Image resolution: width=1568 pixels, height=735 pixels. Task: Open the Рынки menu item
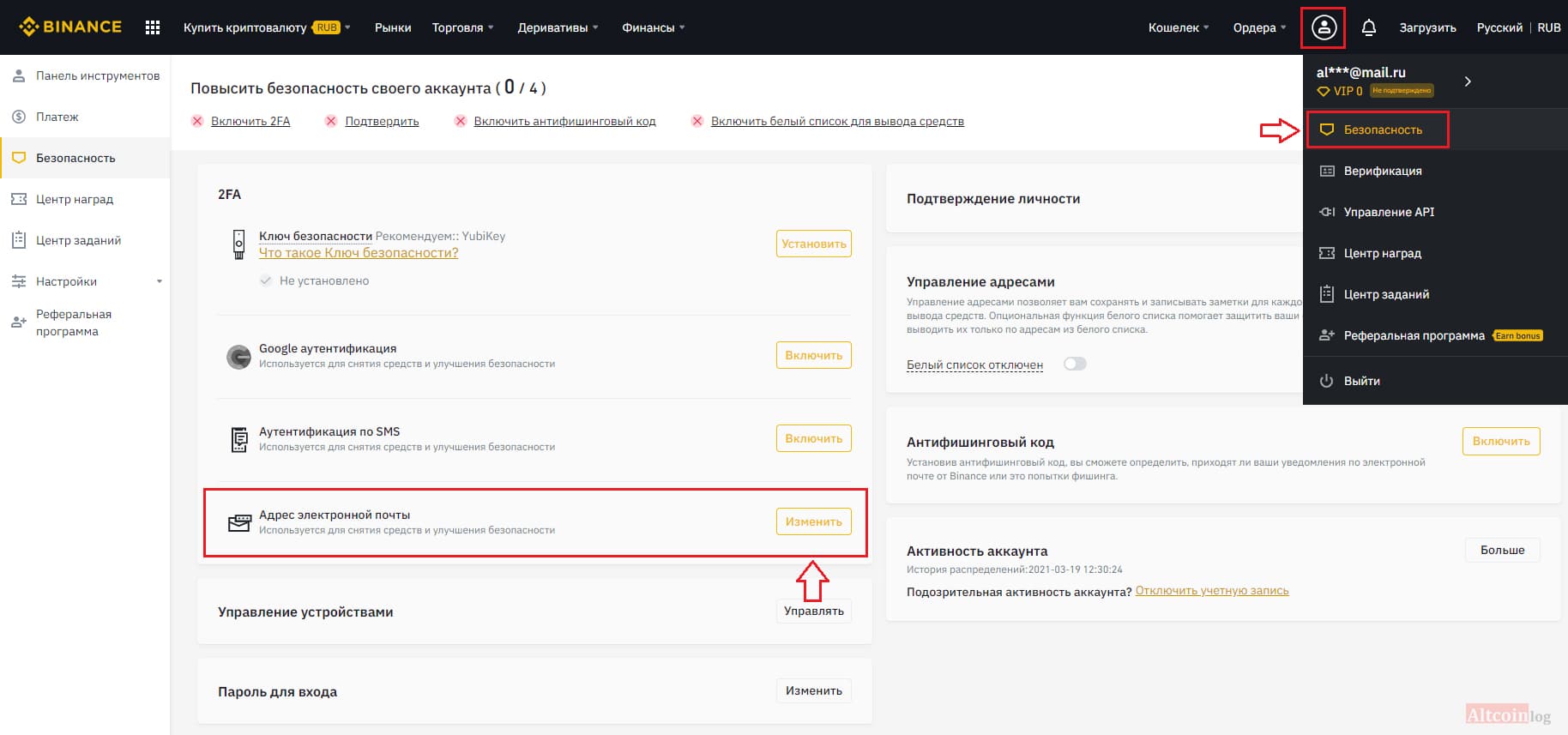pos(393,27)
